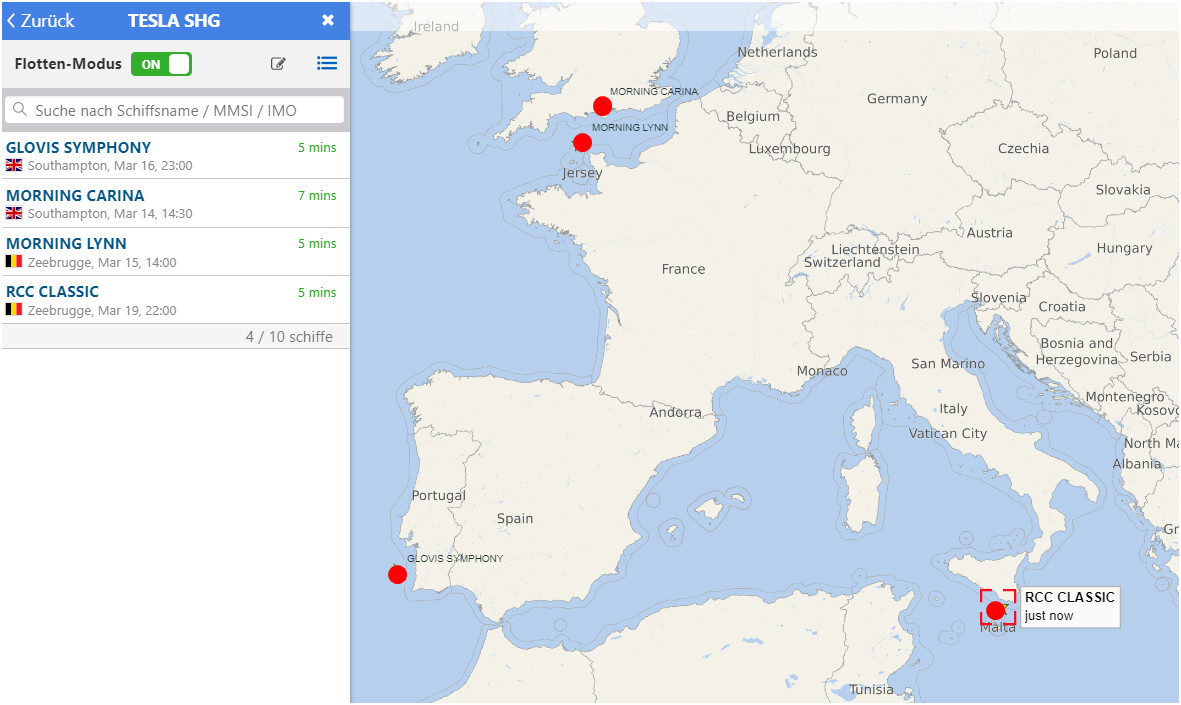Click '5 mins' in the RCC CLASSIC row
Image resolution: width=1181 pixels, height=705 pixels.
tap(317, 292)
